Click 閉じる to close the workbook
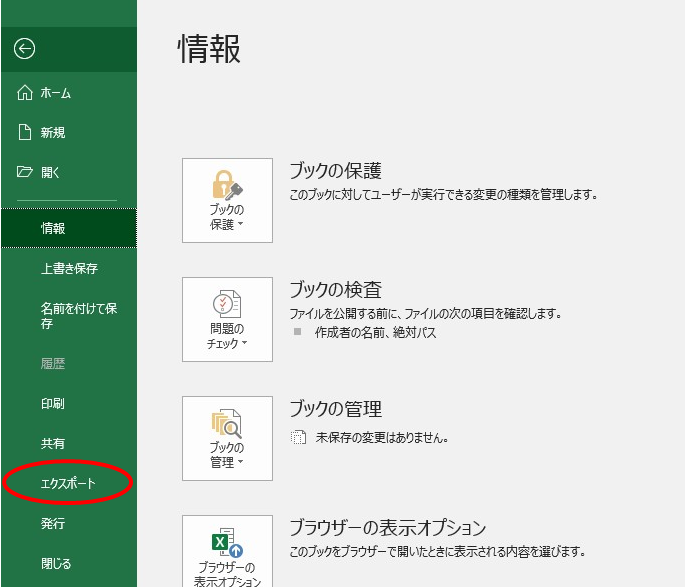This screenshot has height=587, width=685. pyautogui.click(x=69, y=563)
